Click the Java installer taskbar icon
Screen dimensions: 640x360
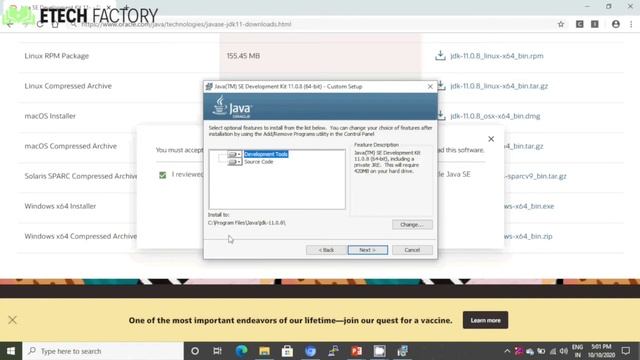pos(402,351)
